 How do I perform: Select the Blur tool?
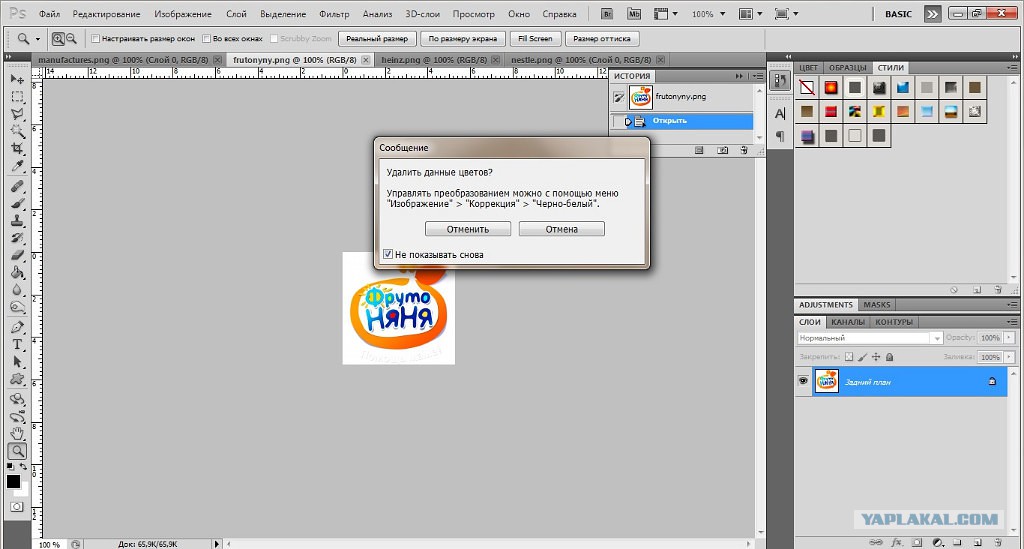coord(17,290)
